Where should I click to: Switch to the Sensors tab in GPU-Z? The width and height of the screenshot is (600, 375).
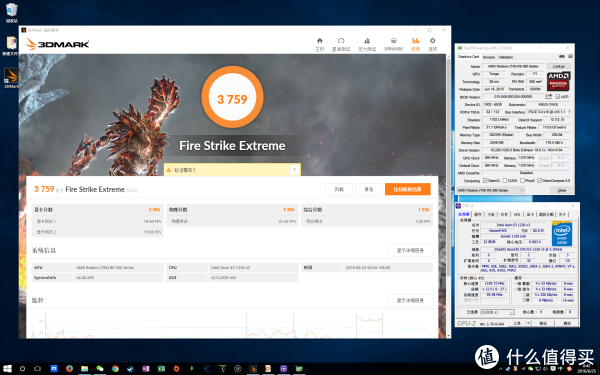point(488,57)
